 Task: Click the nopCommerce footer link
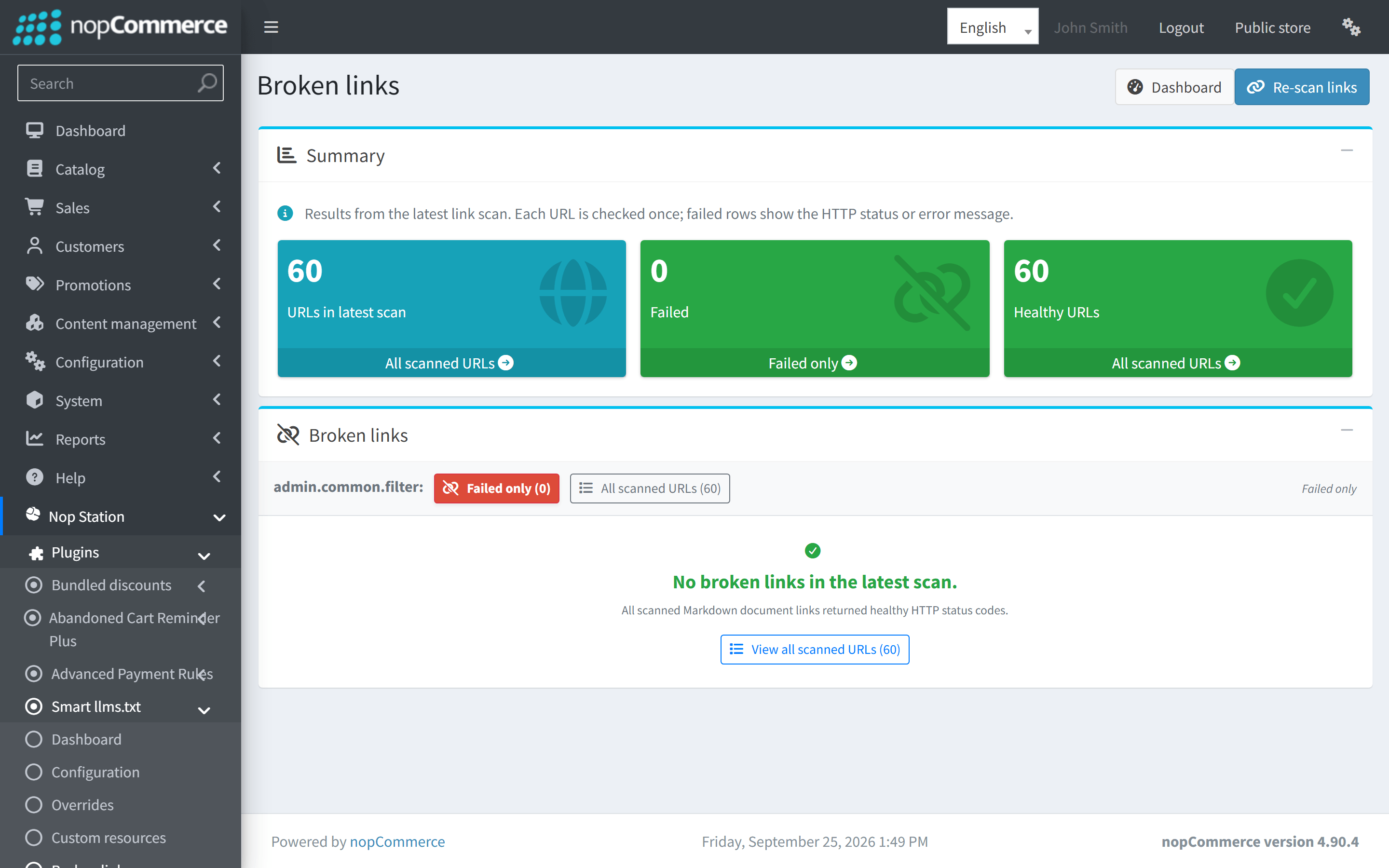pyautogui.click(x=397, y=841)
